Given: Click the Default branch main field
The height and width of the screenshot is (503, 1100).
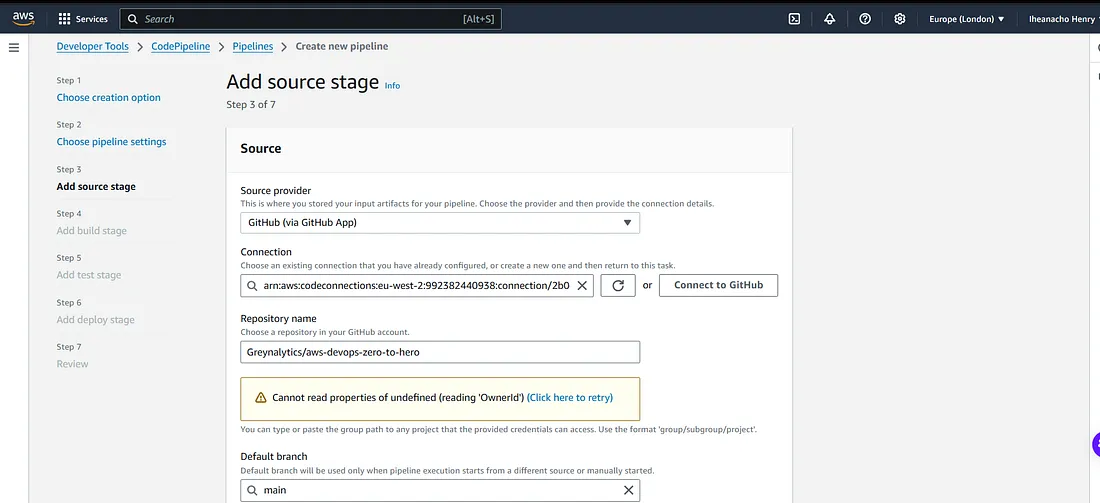Looking at the screenshot, I should 440,490.
